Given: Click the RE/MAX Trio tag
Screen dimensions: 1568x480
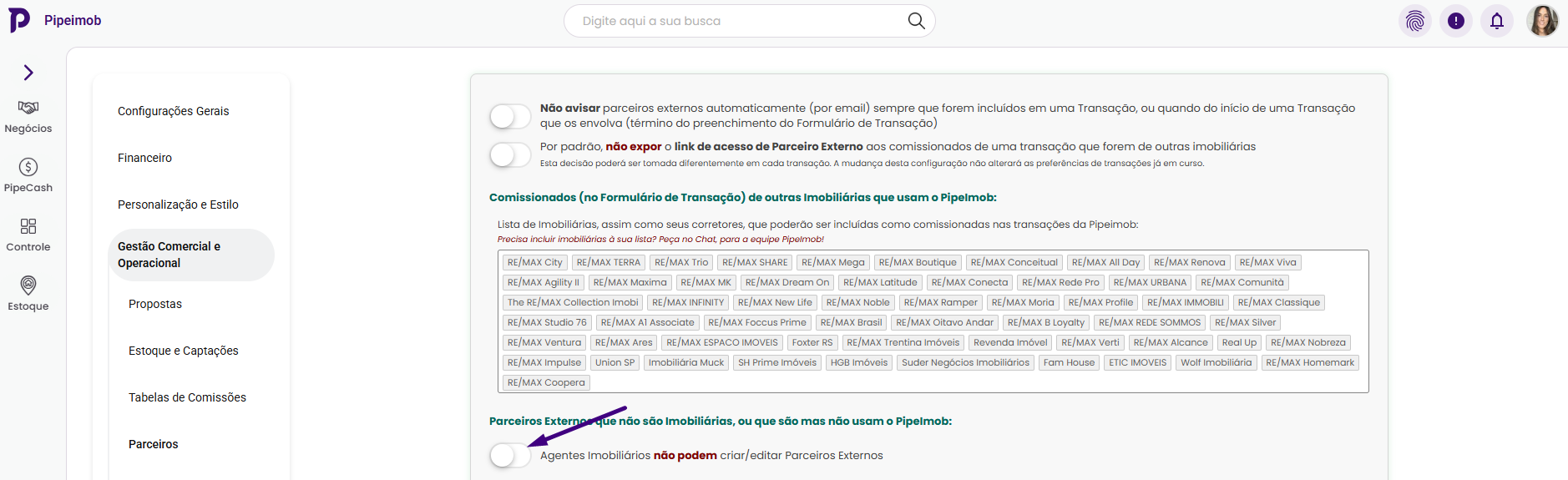Looking at the screenshot, I should (681, 262).
